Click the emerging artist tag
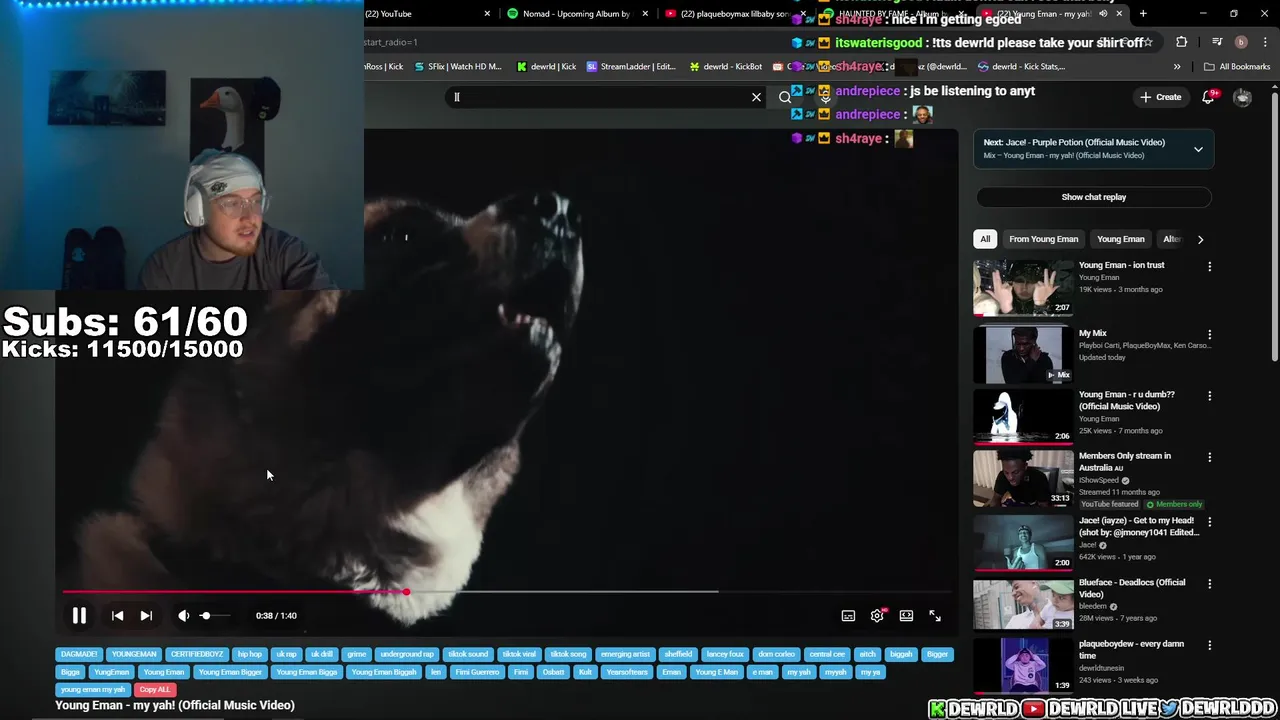 click(x=625, y=654)
